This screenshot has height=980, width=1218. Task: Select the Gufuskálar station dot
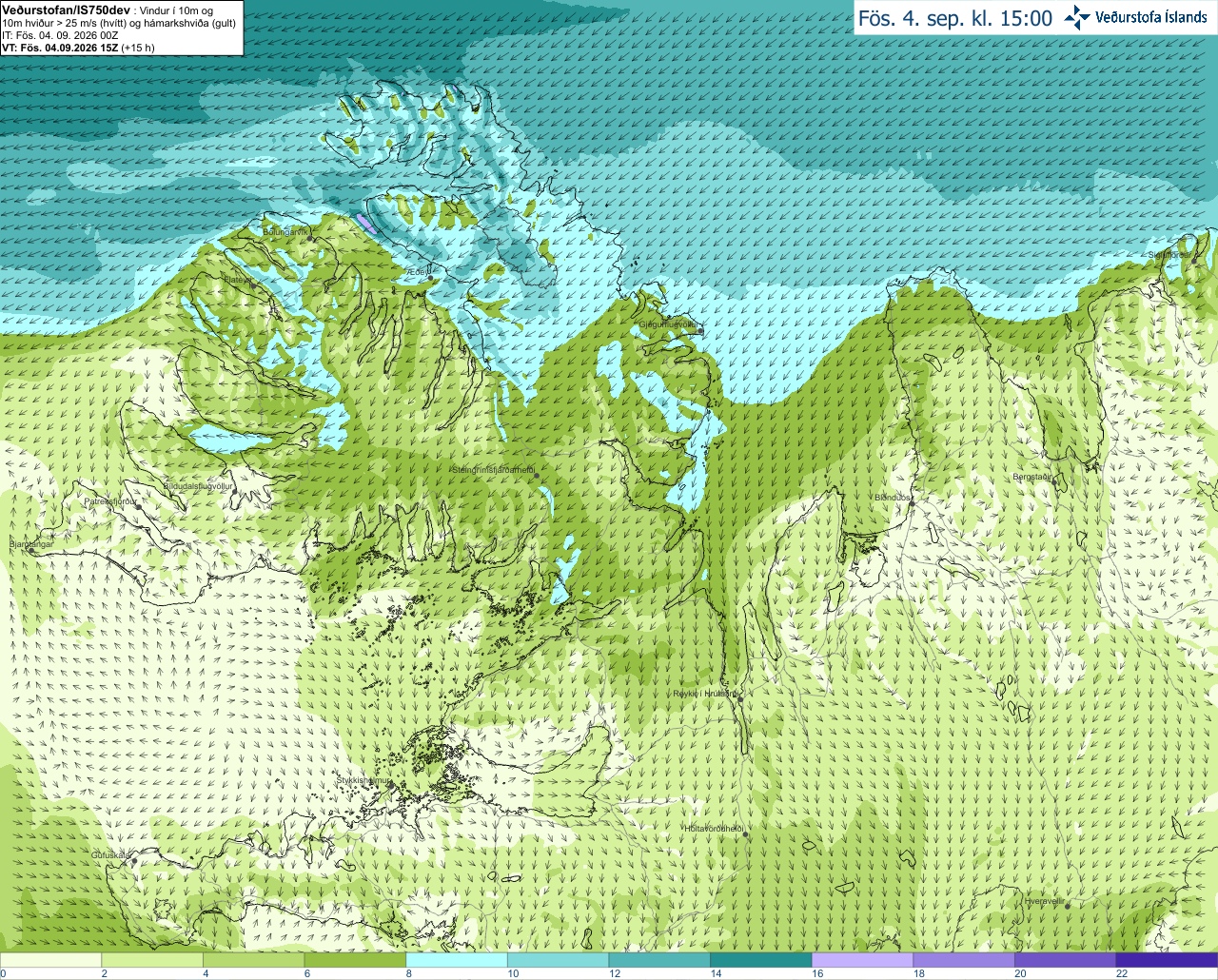(x=134, y=860)
